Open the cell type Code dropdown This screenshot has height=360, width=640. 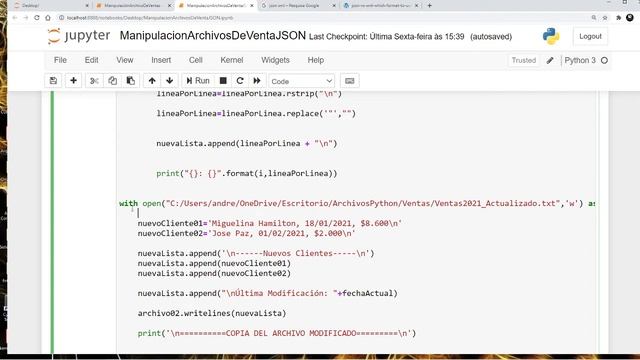[x=301, y=81]
